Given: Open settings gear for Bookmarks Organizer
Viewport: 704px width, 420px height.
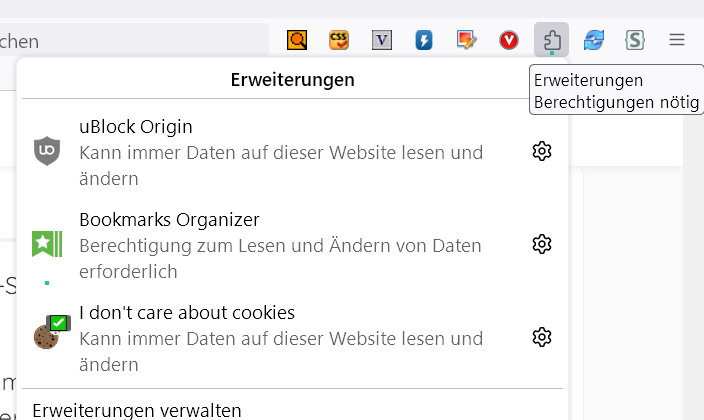Looking at the screenshot, I should tap(542, 244).
